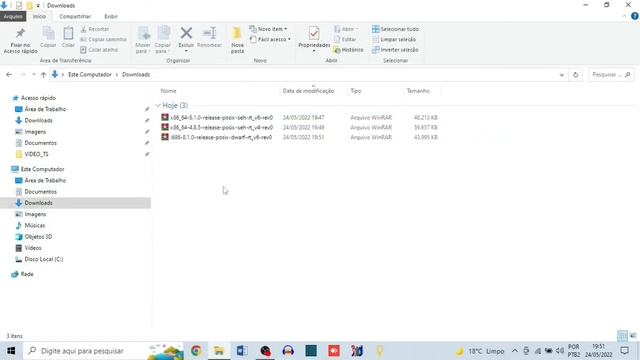Open Chrome from the taskbar
Screen dimensions: 640x360
196,351
